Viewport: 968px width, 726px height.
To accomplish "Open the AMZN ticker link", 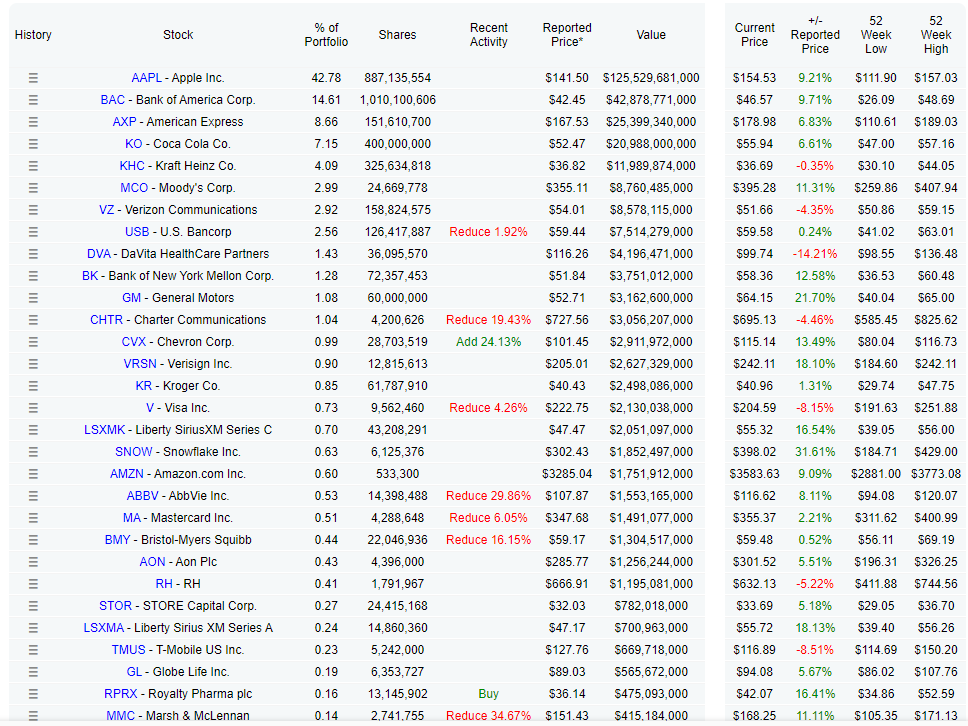I will click(127, 474).
